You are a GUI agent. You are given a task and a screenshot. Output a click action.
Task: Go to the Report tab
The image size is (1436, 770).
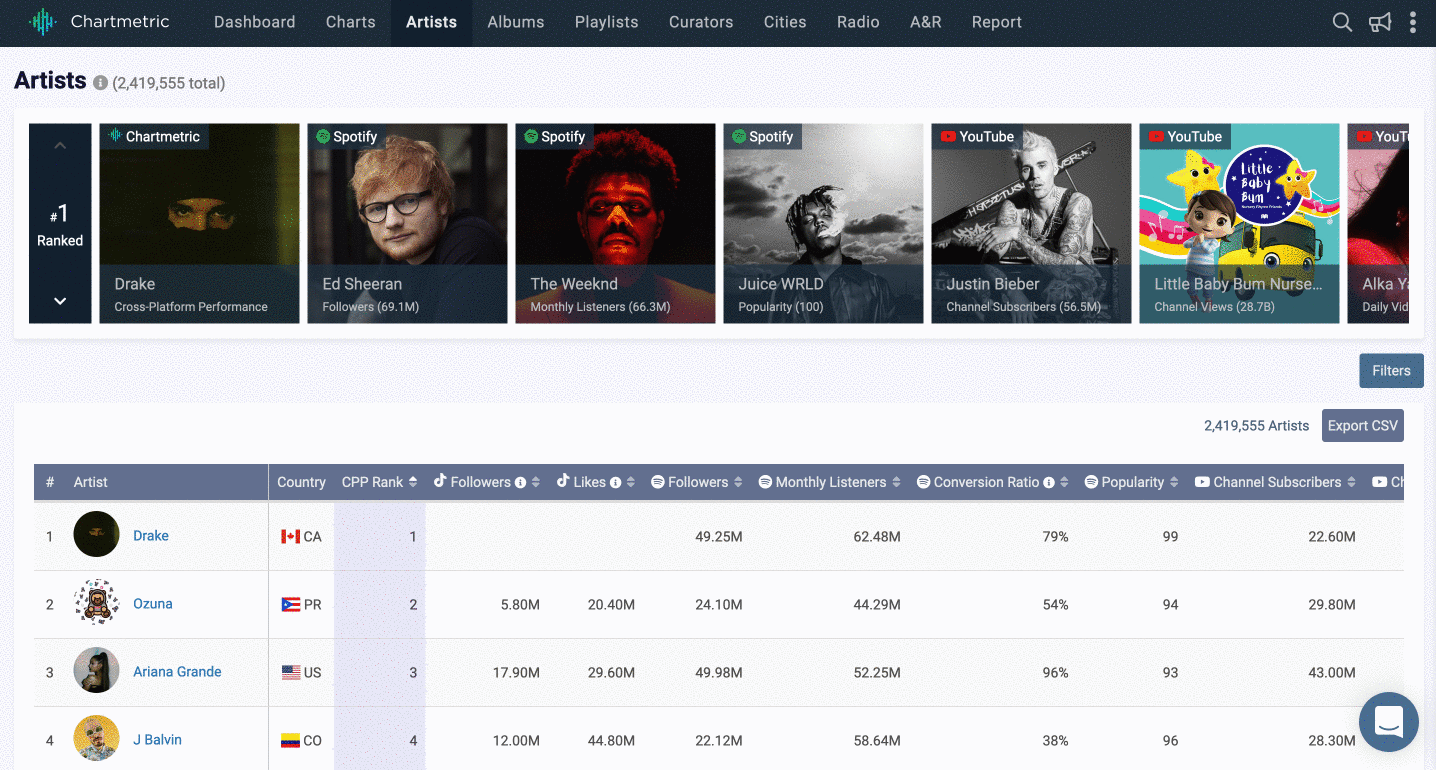(x=997, y=22)
